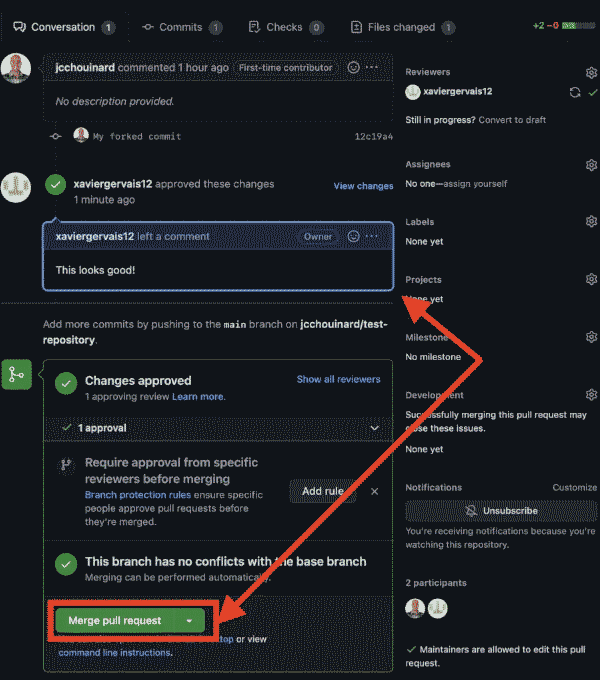Open the Assignees settings gear
Image resolution: width=600 pixels, height=680 pixels.
coord(591,165)
